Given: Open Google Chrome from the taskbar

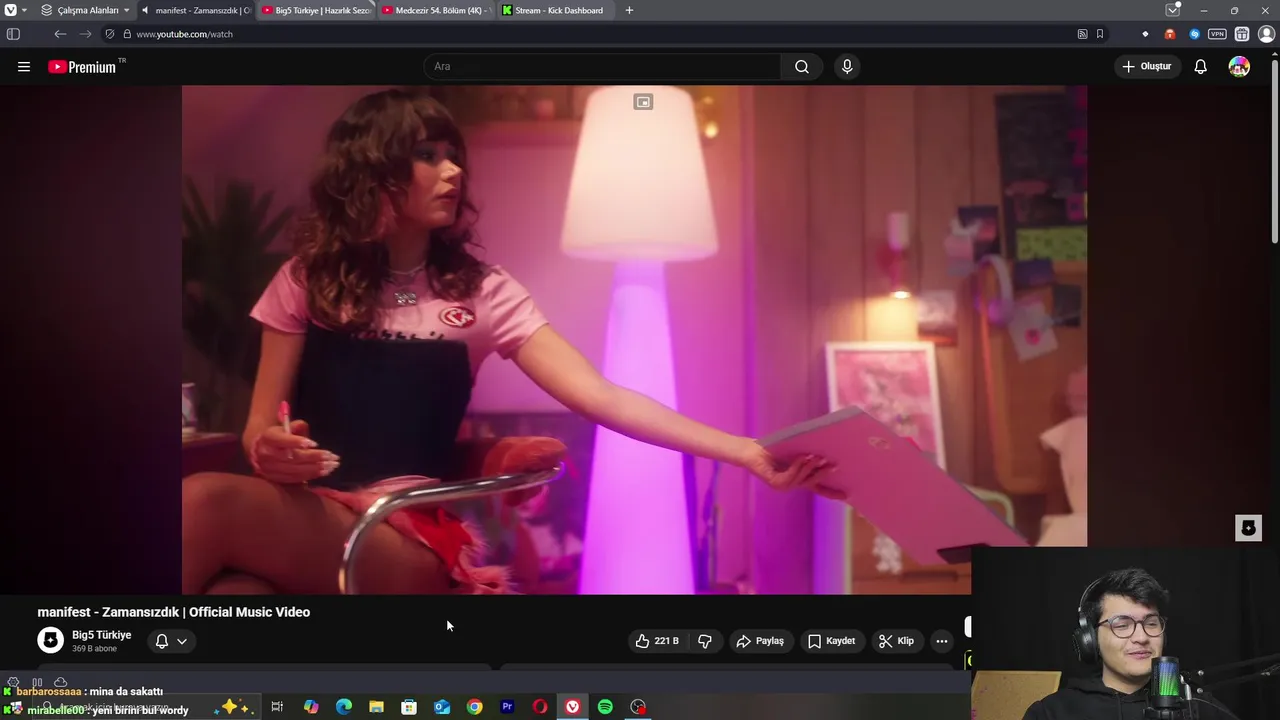Looking at the screenshot, I should tap(474, 707).
